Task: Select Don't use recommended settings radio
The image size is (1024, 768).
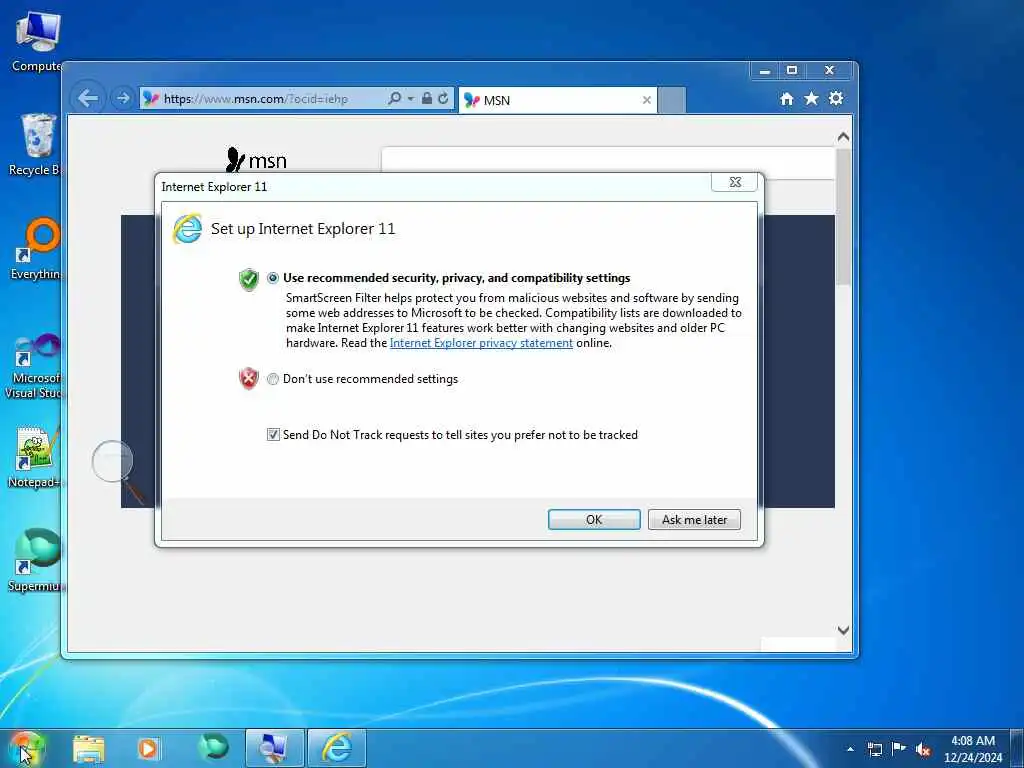Action: pyautogui.click(x=273, y=379)
